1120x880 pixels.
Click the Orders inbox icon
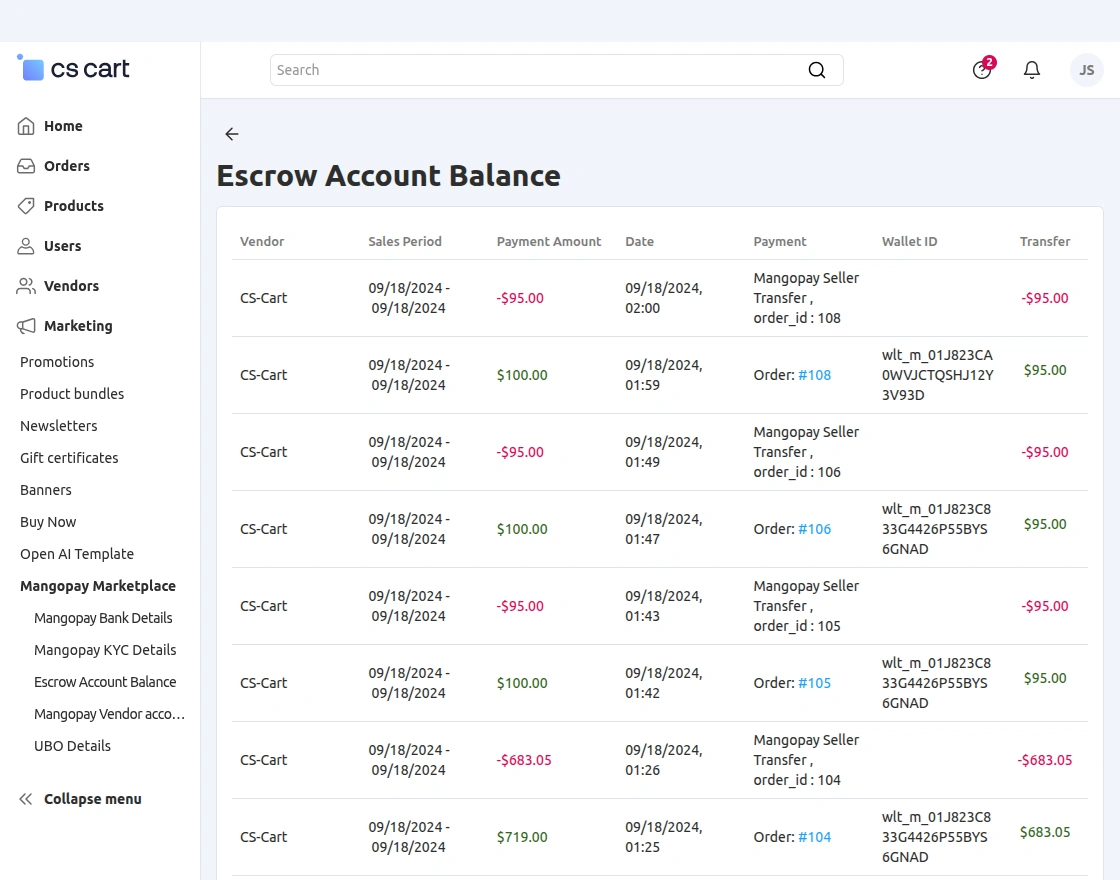tap(26, 166)
